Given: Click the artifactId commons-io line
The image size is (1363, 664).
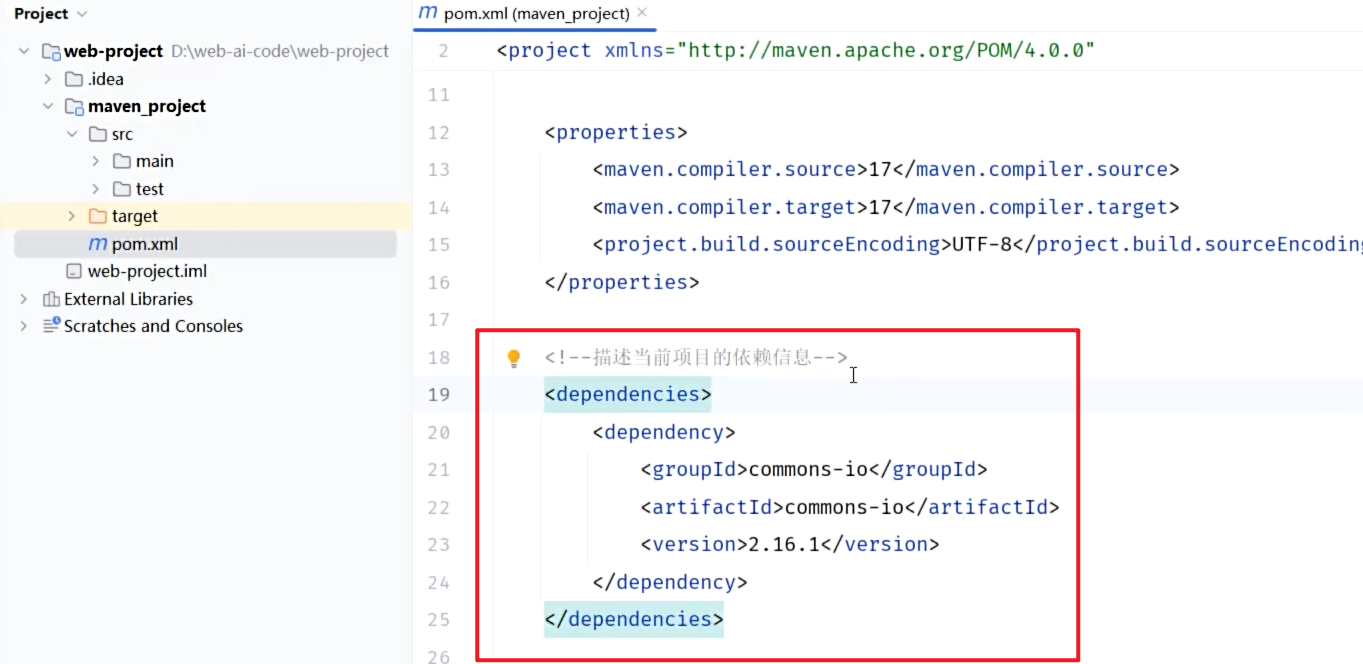Looking at the screenshot, I should coord(850,507).
